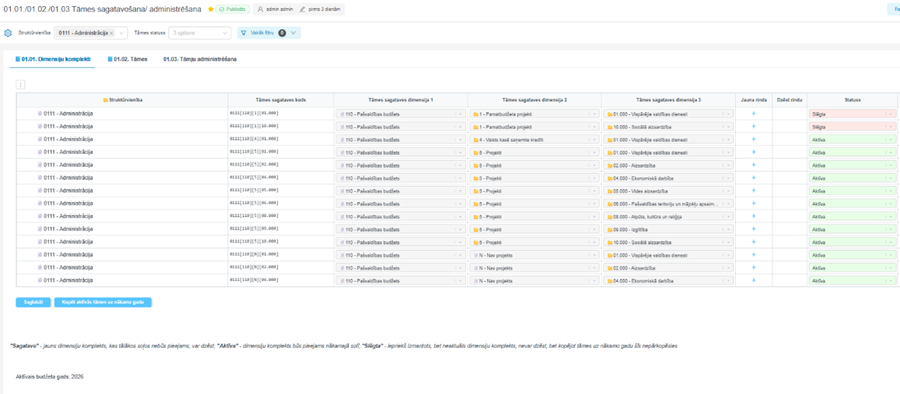Add new row for code 0111[110][N][04.000]
The width and height of the screenshot is (900, 394).
[754, 280]
